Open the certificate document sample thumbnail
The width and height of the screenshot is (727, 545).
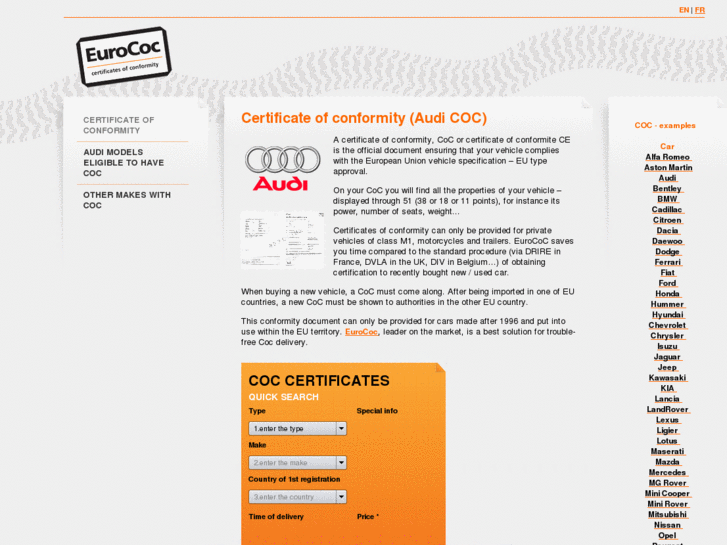282,240
